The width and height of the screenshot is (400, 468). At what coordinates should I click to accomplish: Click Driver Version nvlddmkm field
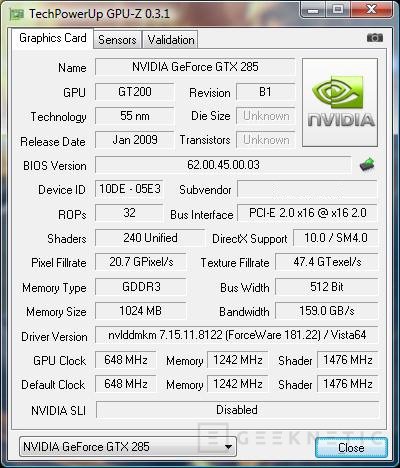pos(237,335)
